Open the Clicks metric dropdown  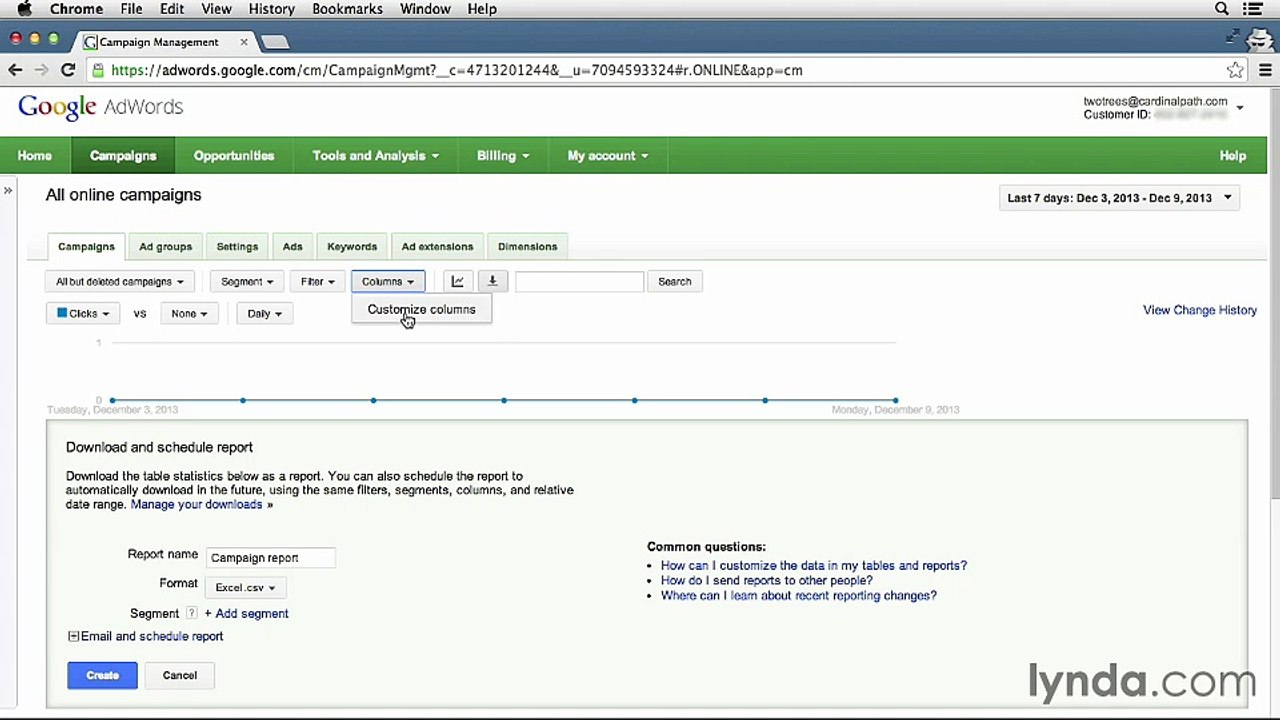(x=83, y=313)
